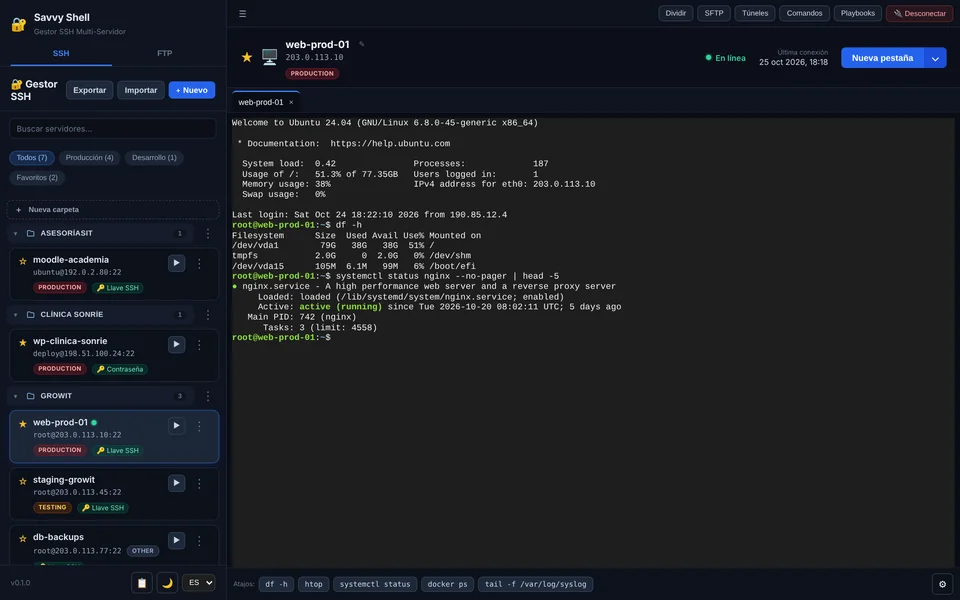
Task: Run the docker ps shortcut
Action: click(x=448, y=584)
